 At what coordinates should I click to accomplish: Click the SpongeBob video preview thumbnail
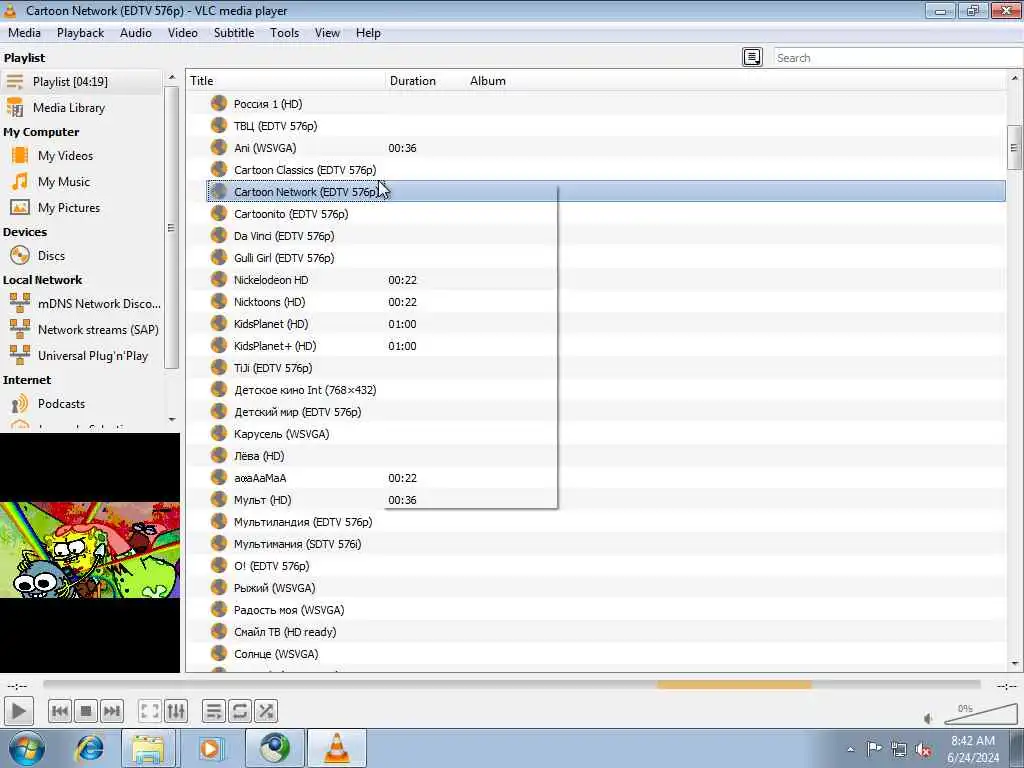pos(89,549)
